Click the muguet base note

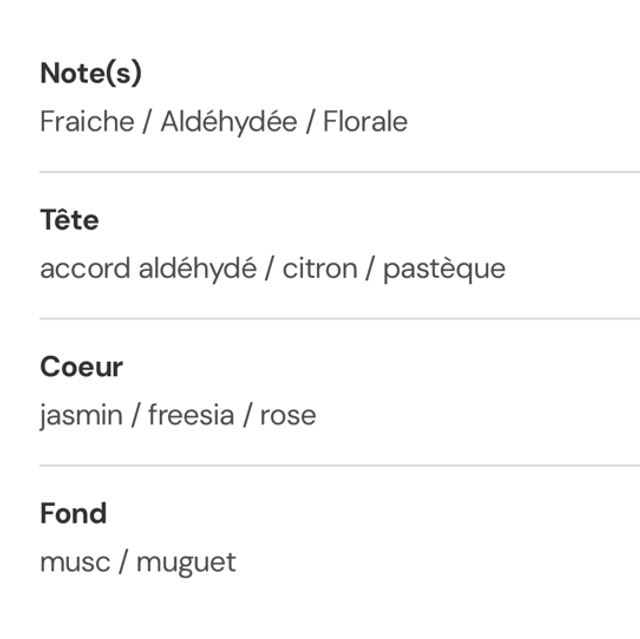pyautogui.click(x=186, y=562)
